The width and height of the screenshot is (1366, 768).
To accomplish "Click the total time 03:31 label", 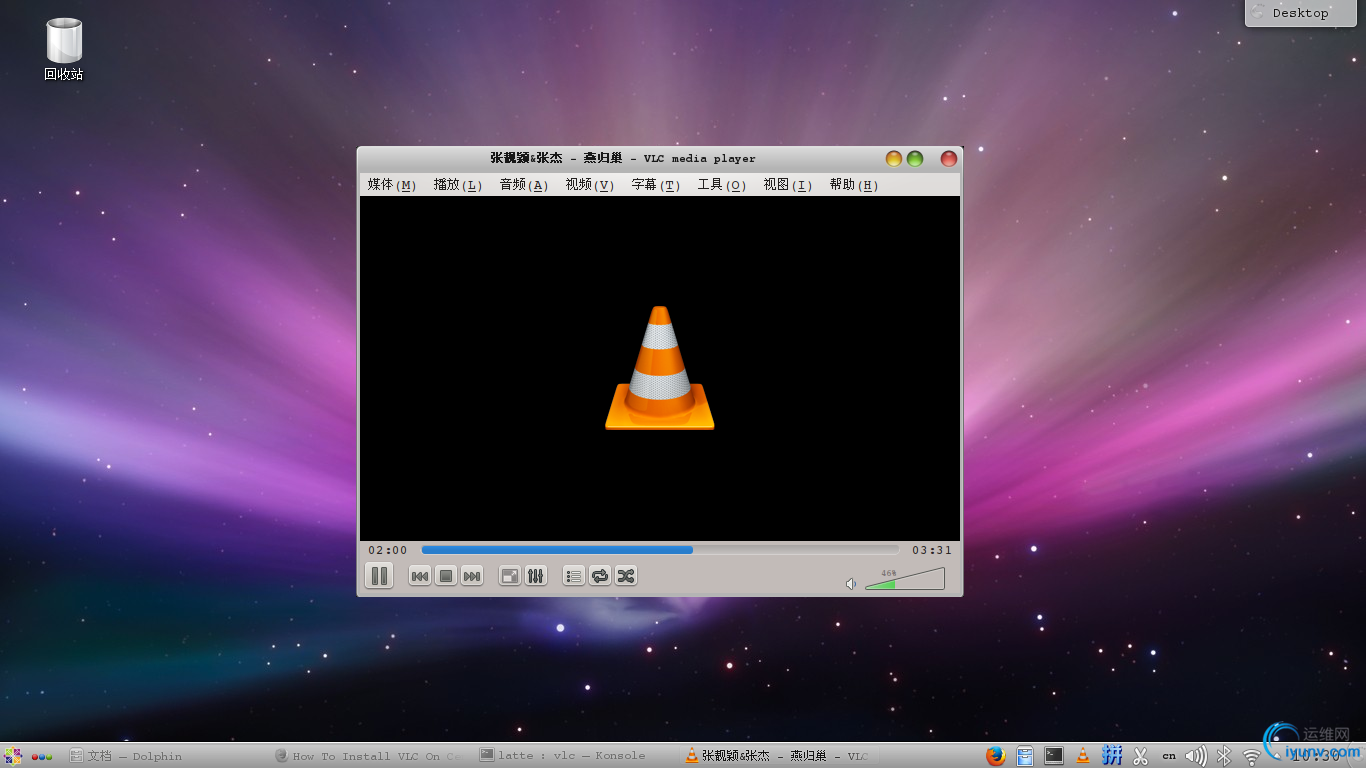I will pyautogui.click(x=932, y=550).
